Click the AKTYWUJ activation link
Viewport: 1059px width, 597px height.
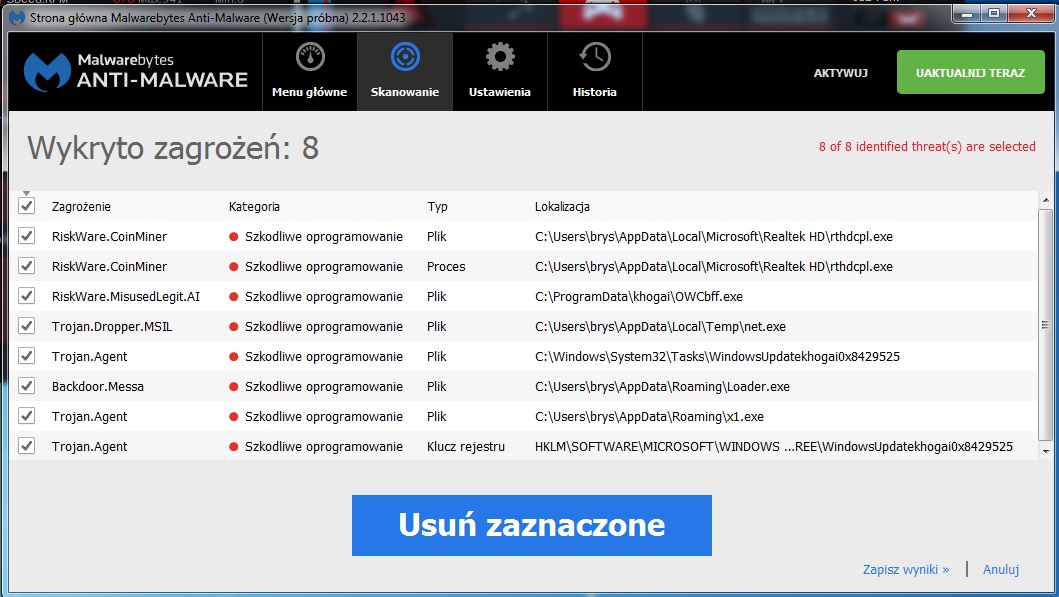840,73
